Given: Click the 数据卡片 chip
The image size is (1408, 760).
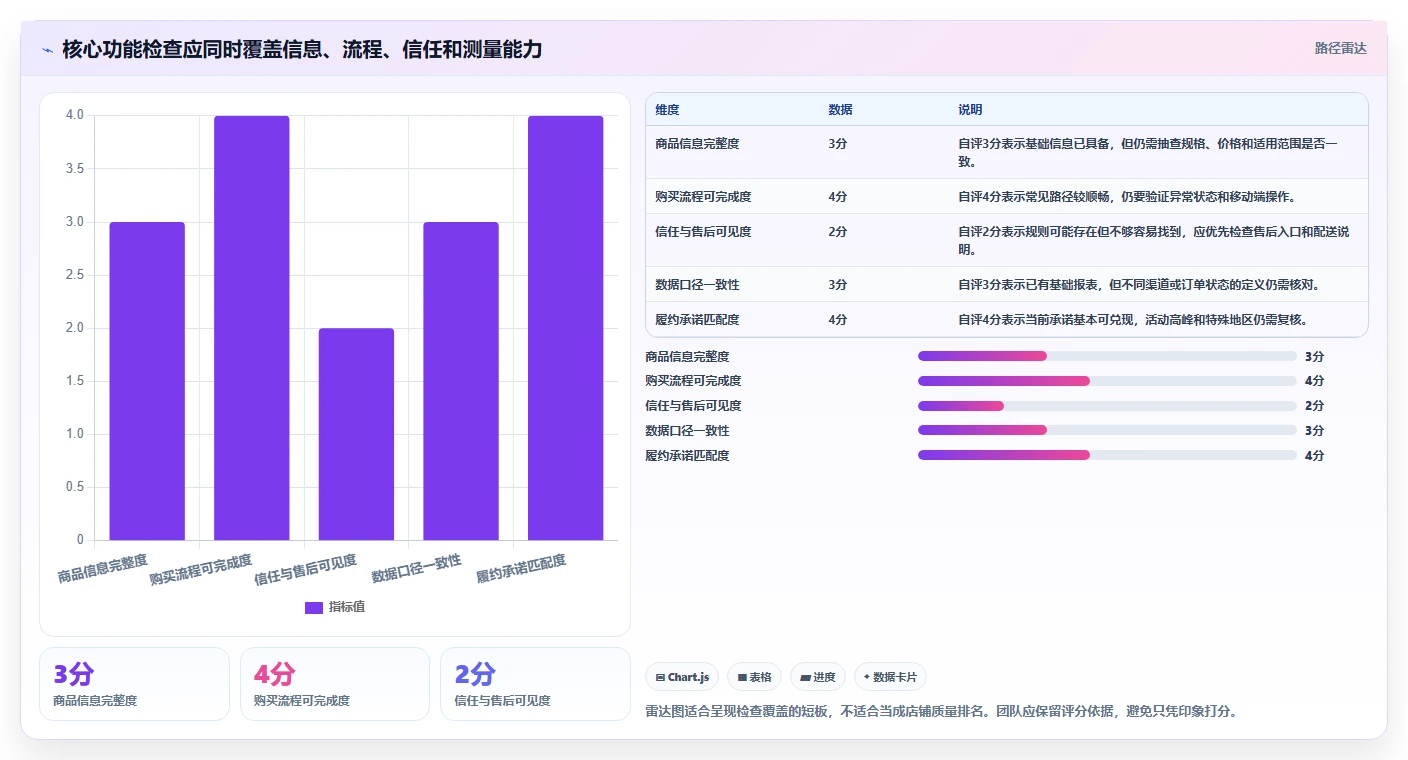Looking at the screenshot, I should click(889, 677).
